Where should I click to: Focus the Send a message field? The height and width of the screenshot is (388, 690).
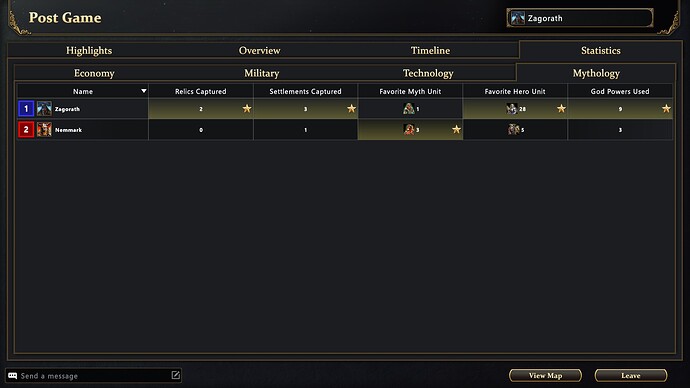pyautogui.click(x=93, y=376)
